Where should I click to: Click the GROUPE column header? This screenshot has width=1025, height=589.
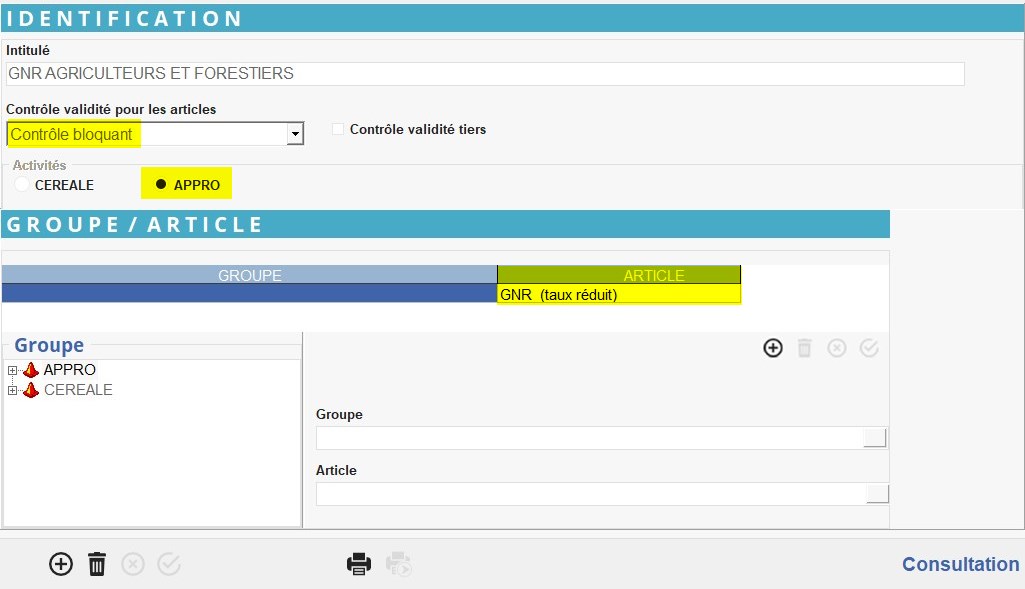249,275
